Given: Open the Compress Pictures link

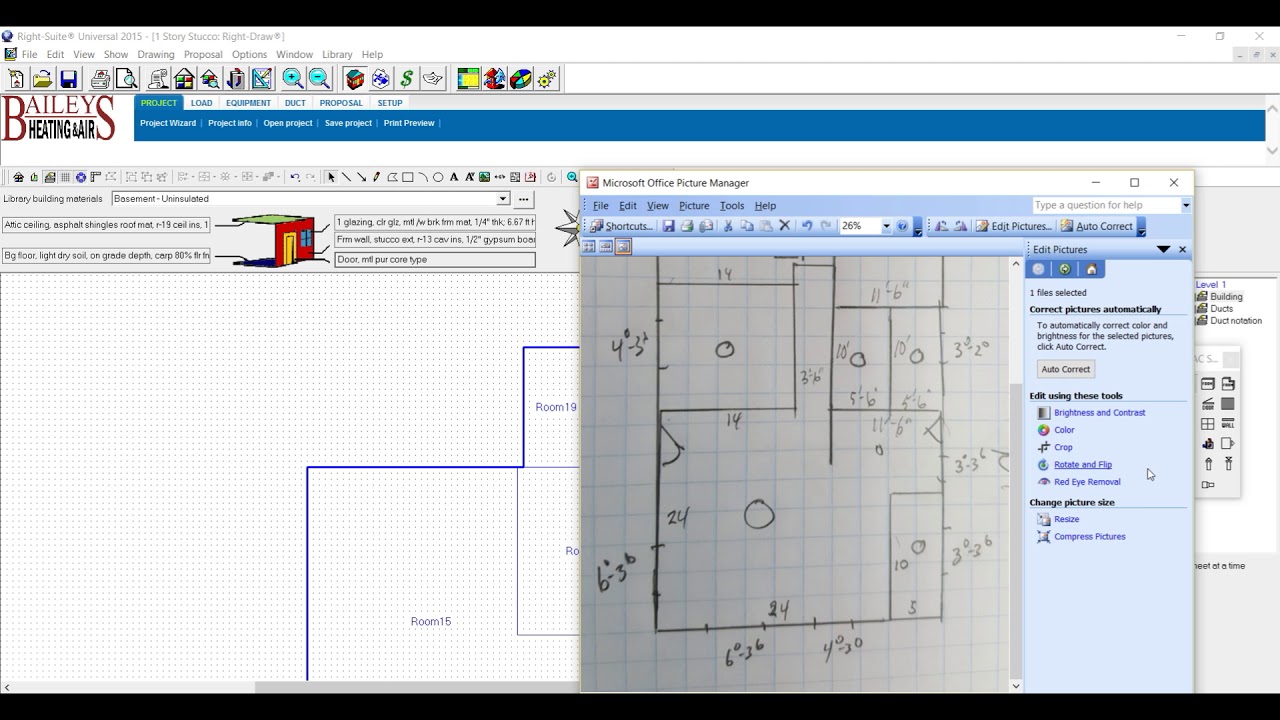Looking at the screenshot, I should pyautogui.click(x=1089, y=536).
